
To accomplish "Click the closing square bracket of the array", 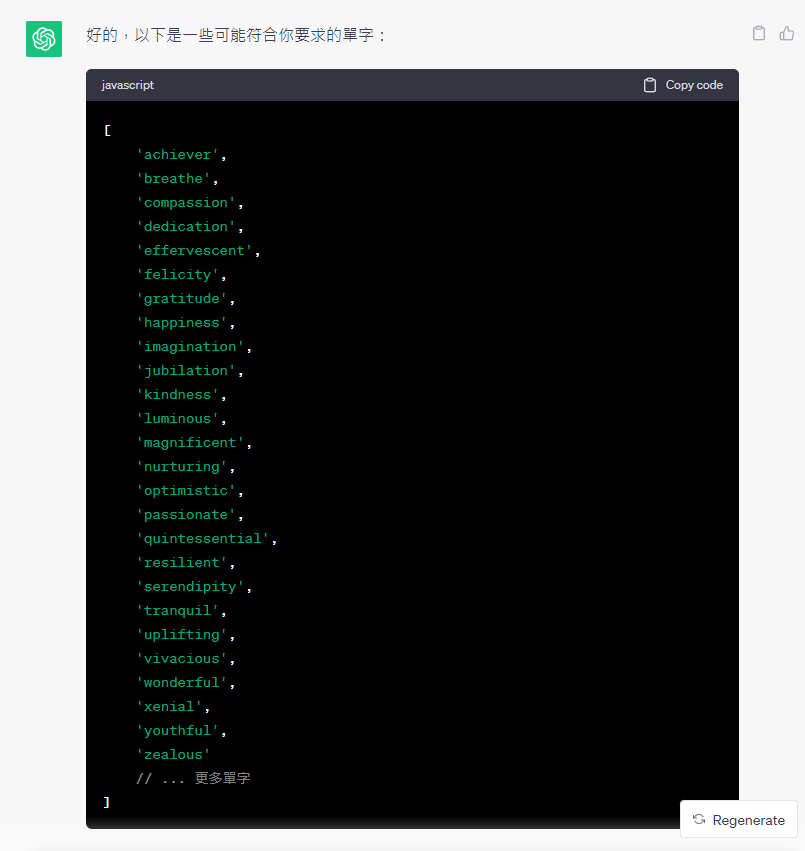I will pos(106,802).
